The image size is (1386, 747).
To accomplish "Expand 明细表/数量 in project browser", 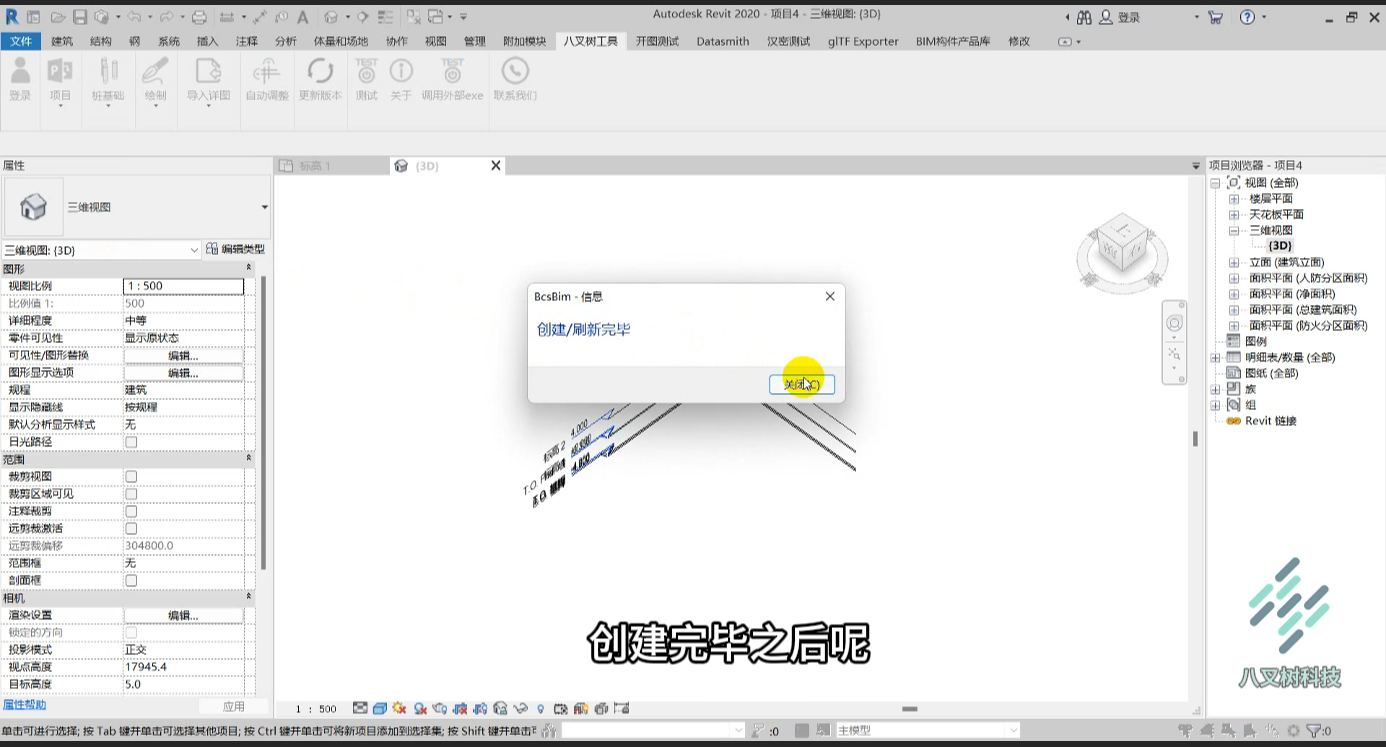I will [1215, 357].
